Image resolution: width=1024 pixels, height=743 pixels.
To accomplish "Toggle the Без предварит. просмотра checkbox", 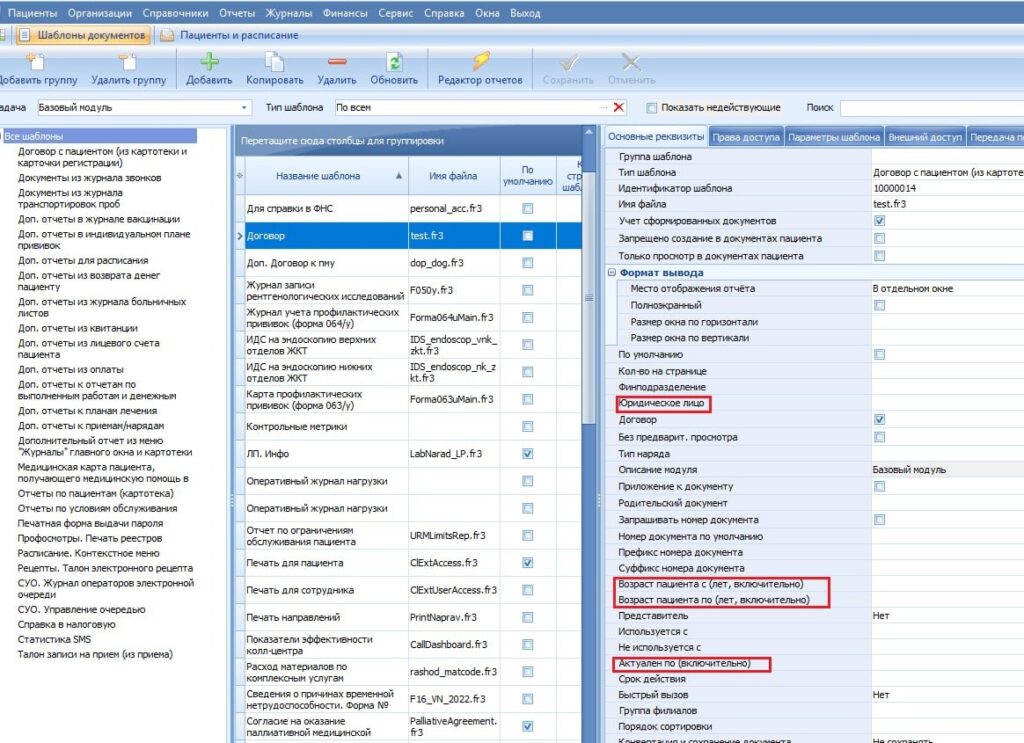I will pos(880,437).
